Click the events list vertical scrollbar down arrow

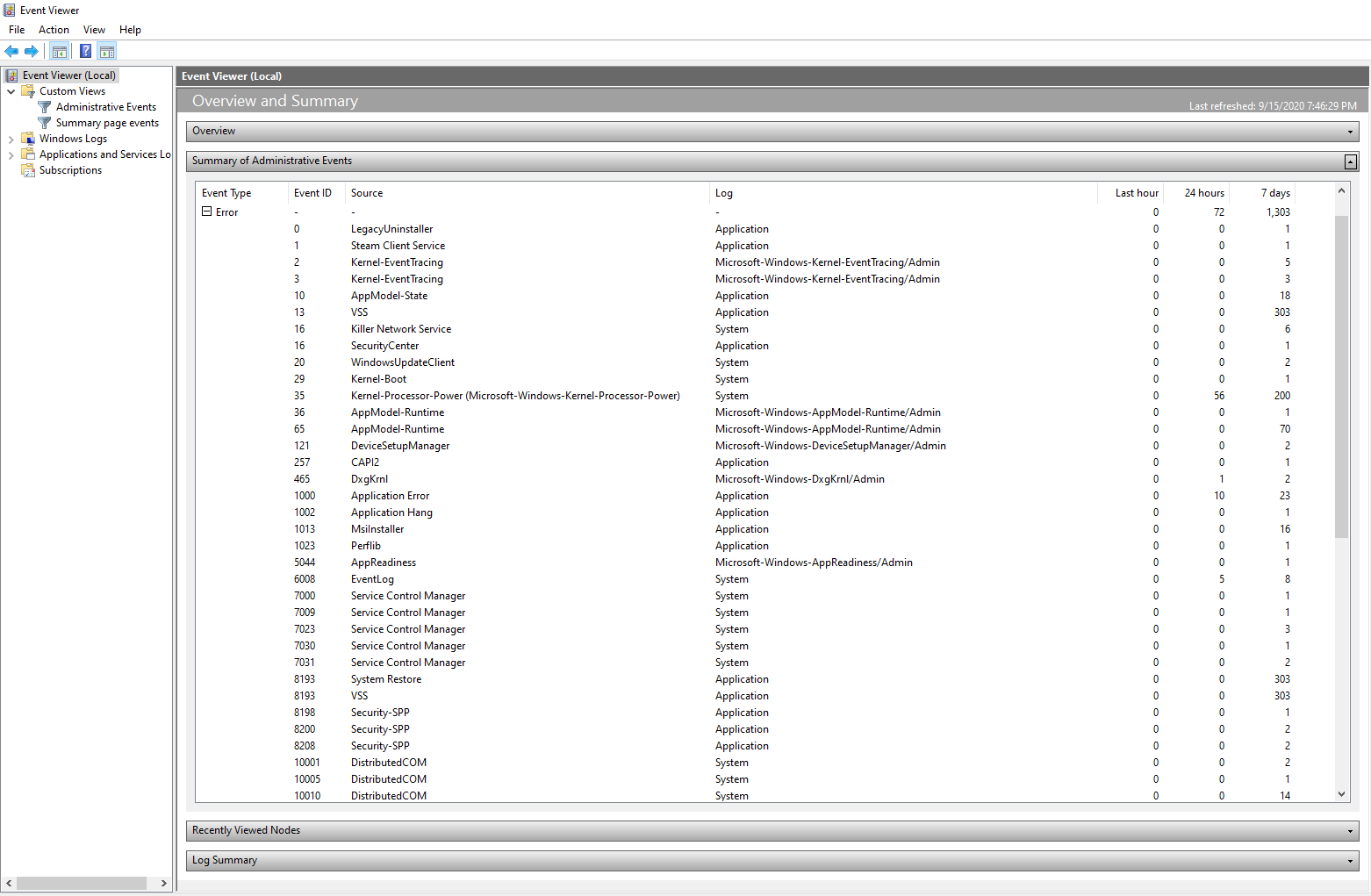point(1341,794)
